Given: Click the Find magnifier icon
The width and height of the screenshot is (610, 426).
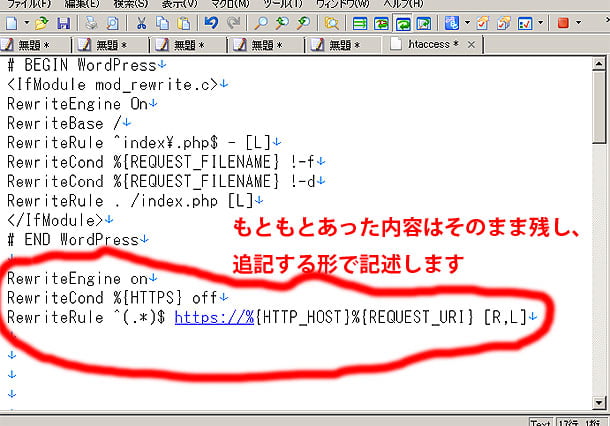Looking at the screenshot, I should tap(260, 22).
